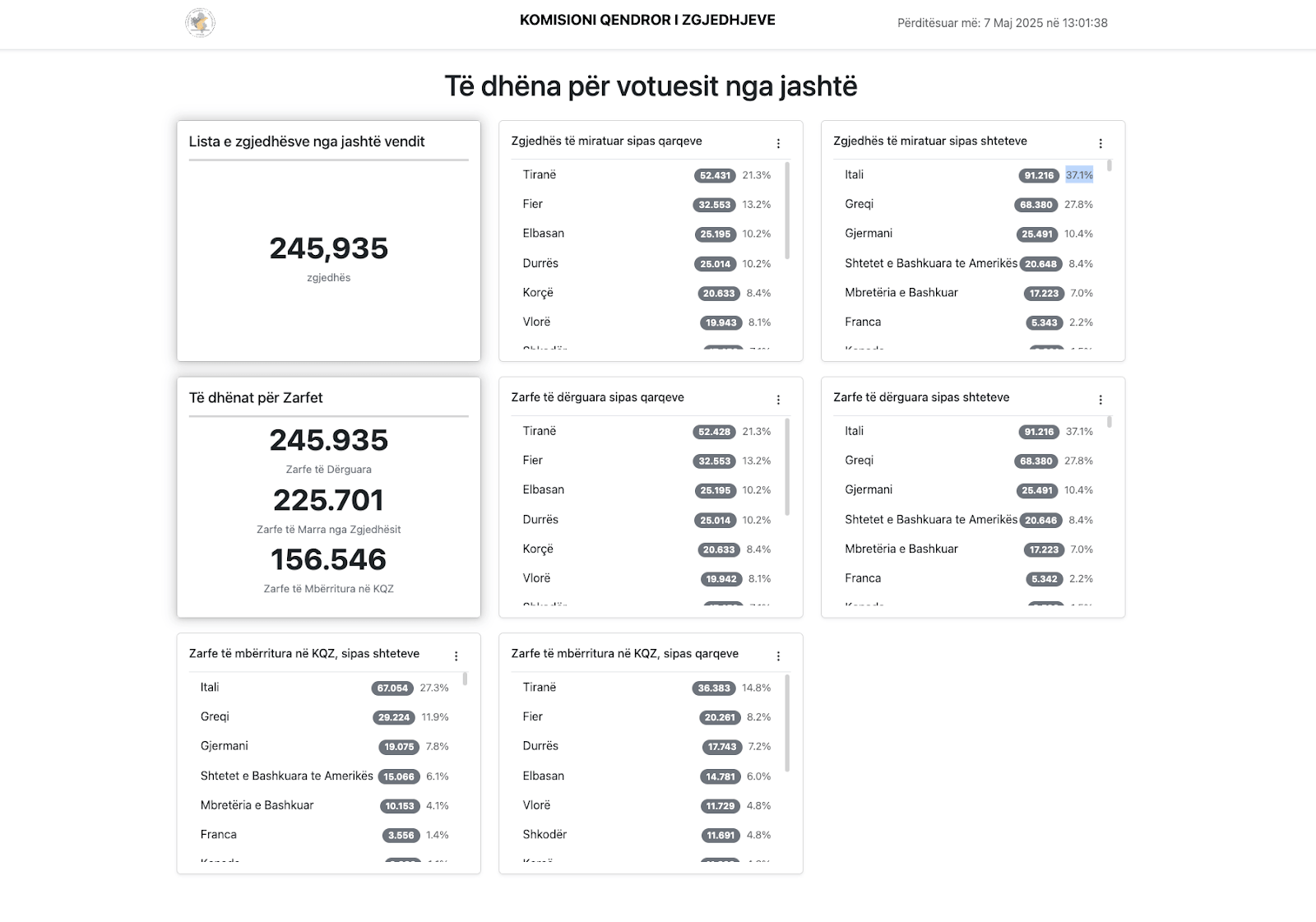The height and width of the screenshot is (922, 1316).
Task: Open the options menu for Zarfe të dërguara sipas shteteve
Action: [x=1101, y=400]
